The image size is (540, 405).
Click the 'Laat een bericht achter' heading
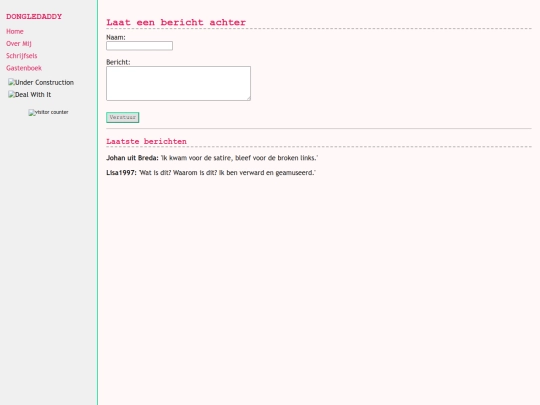coord(176,22)
